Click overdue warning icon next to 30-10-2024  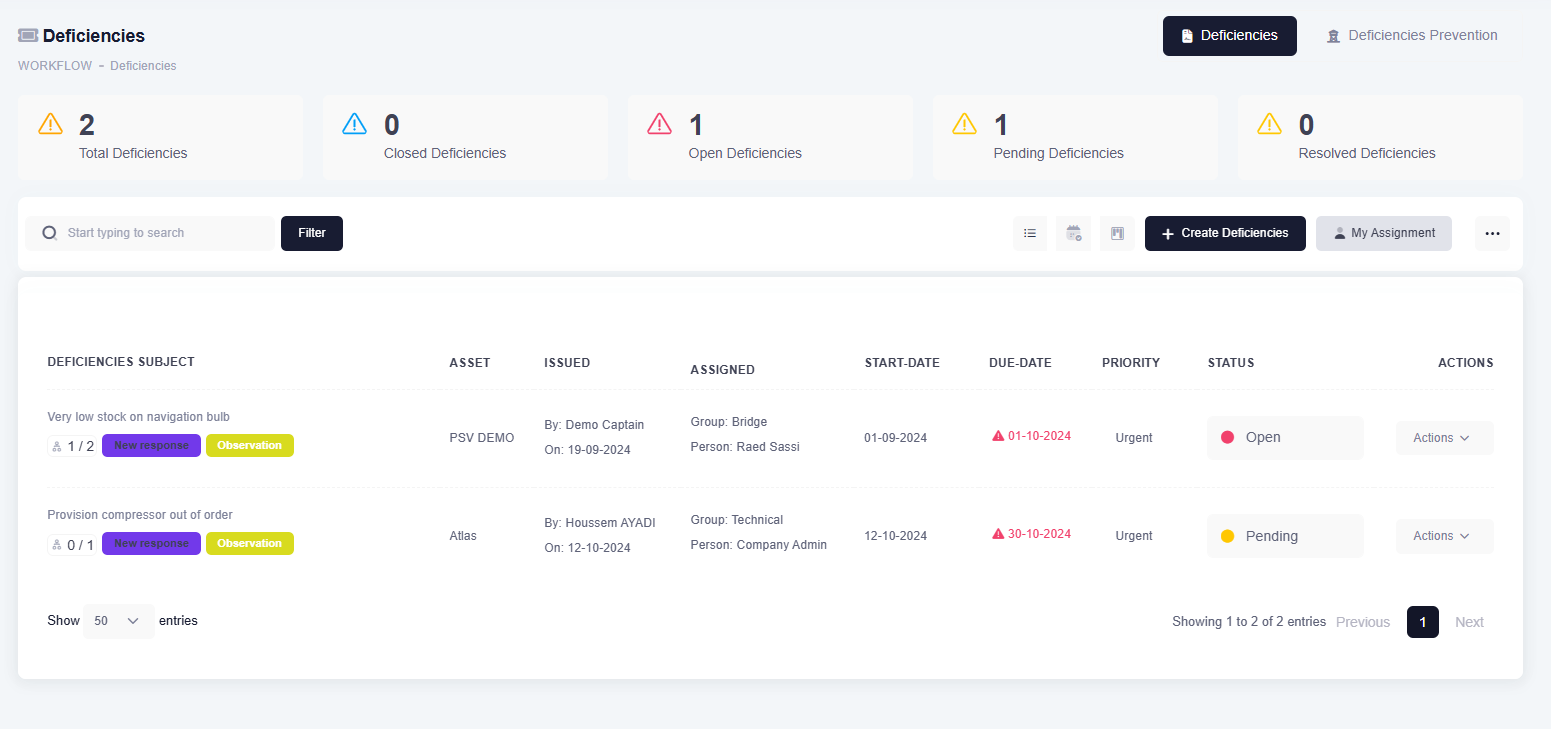tap(997, 534)
